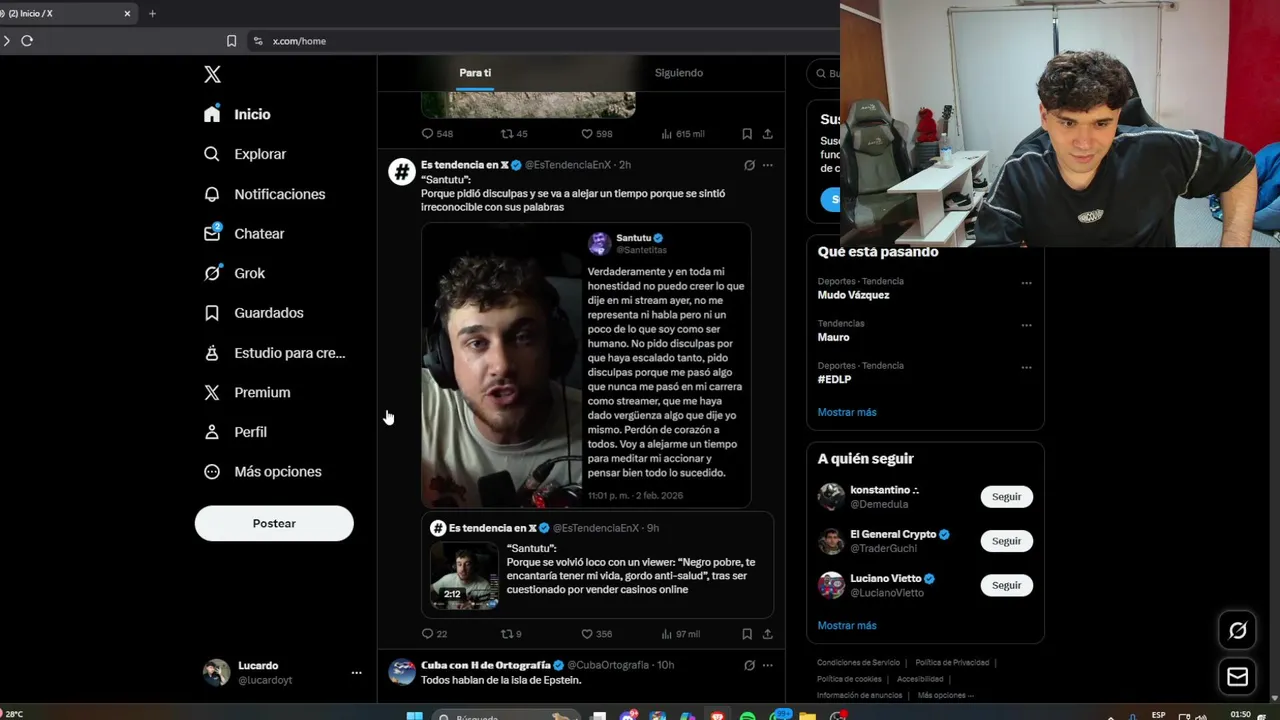This screenshot has width=1280, height=720.
Task: Open File Explorer folder on taskbar
Action: point(808,716)
